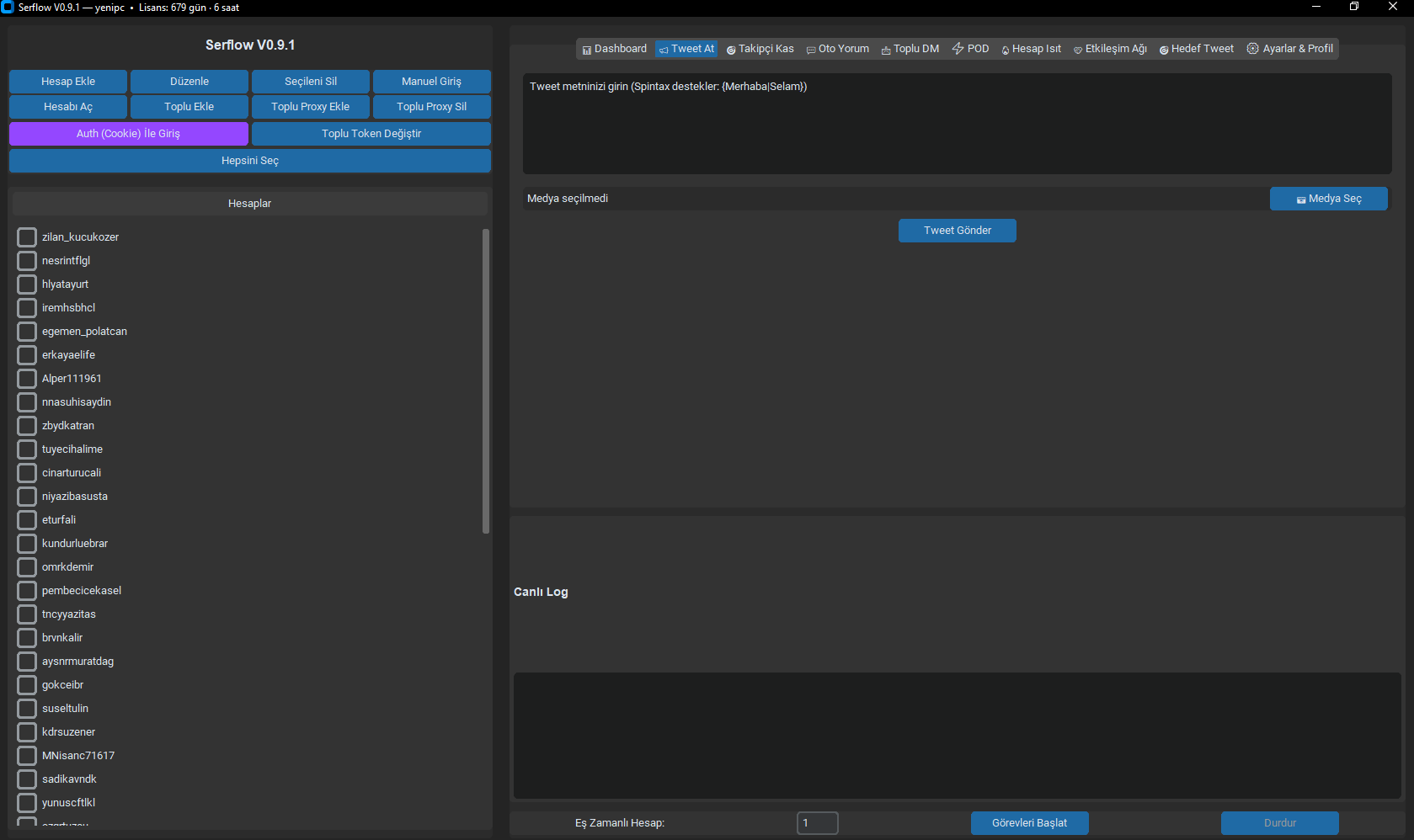Switch to Etkileşim Ağı tab
Image resolution: width=1414 pixels, height=840 pixels.
point(1110,49)
